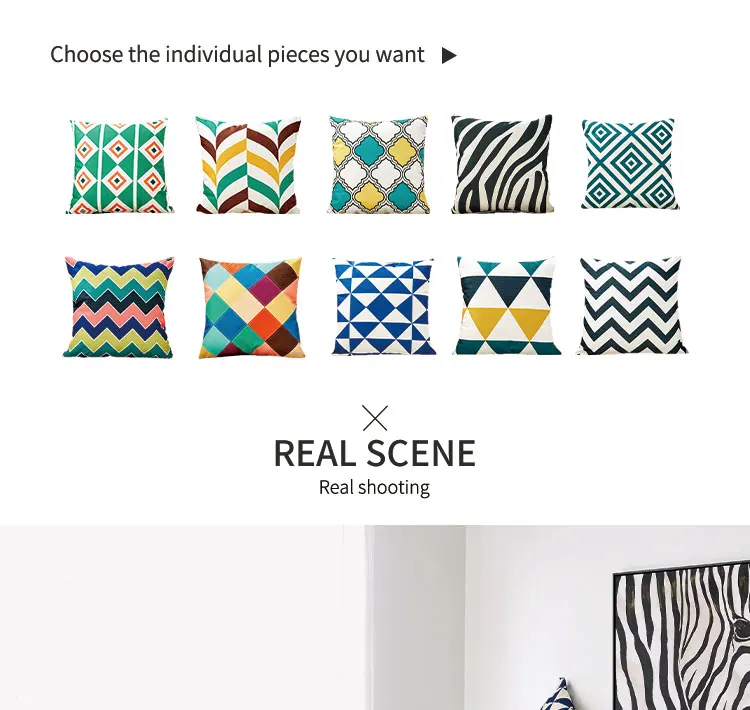Select the multicolor zigzag chevron pillow
The height and width of the screenshot is (710, 750).
[119, 307]
